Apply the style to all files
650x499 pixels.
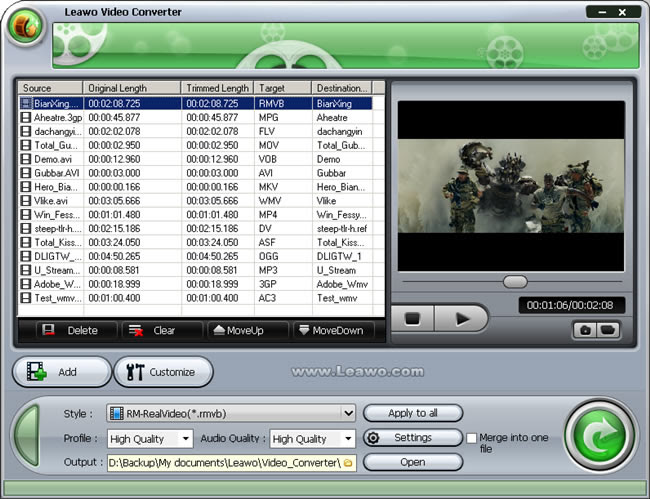pyautogui.click(x=413, y=413)
